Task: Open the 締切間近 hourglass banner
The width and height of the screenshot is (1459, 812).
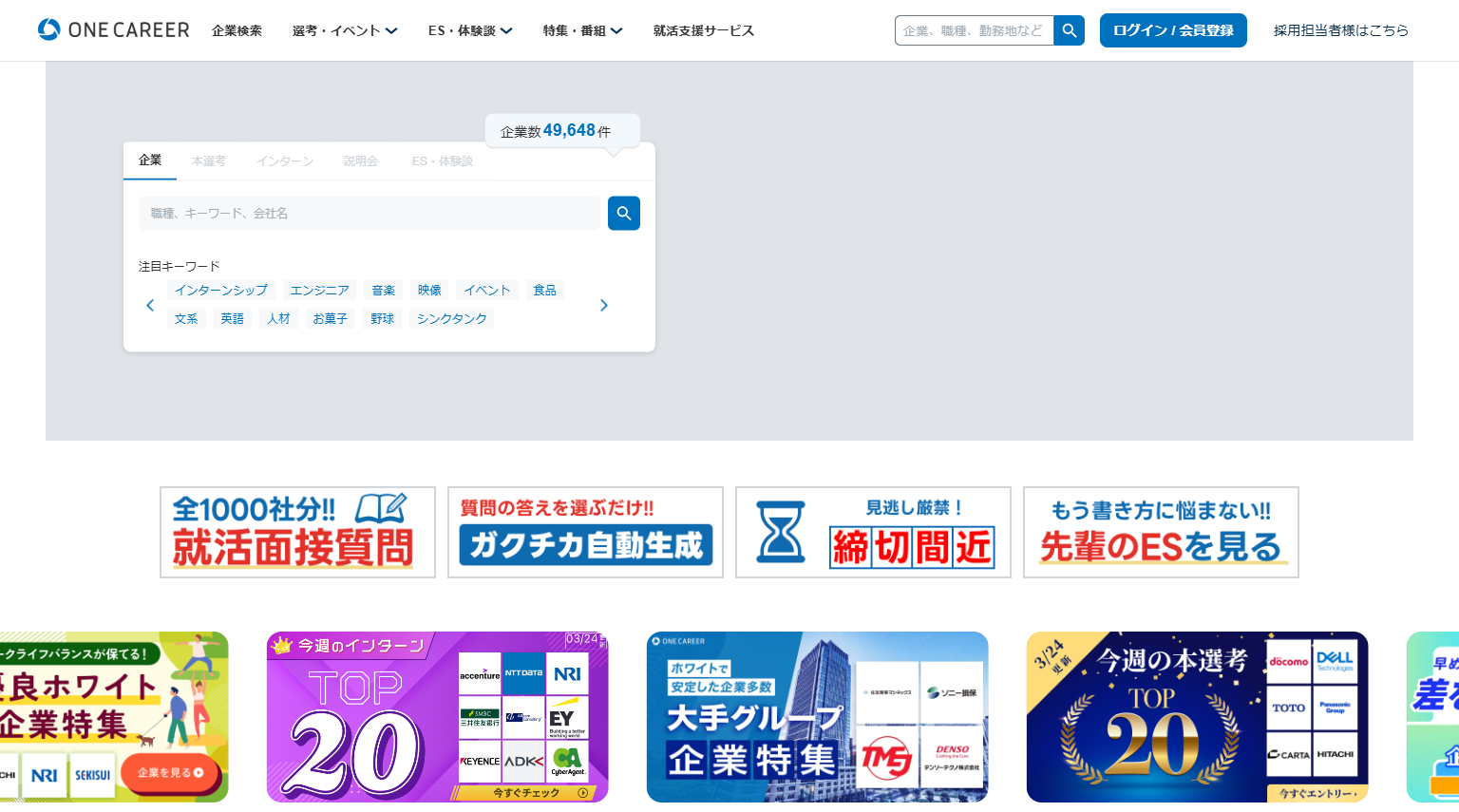Action: pyautogui.click(x=873, y=533)
